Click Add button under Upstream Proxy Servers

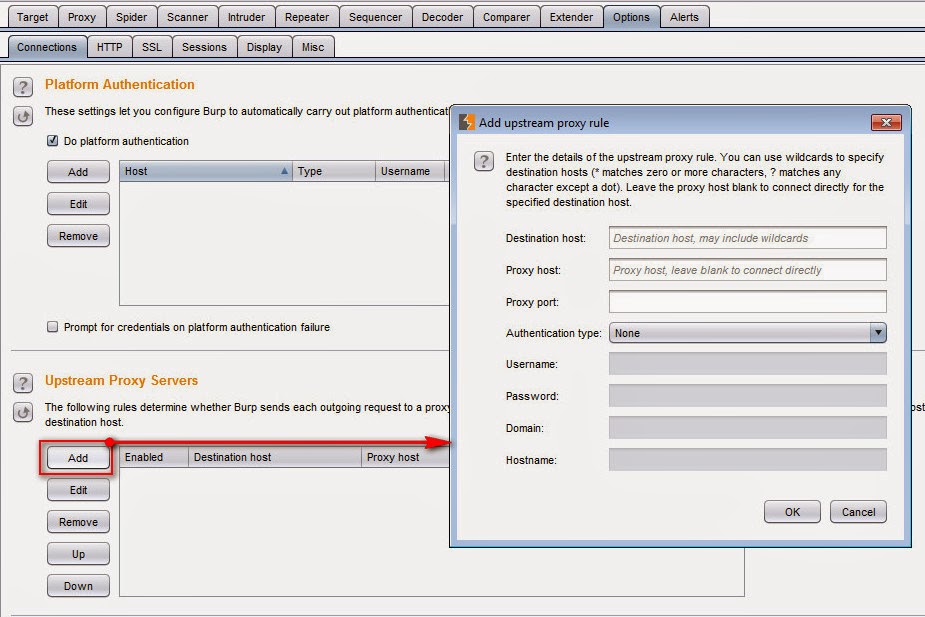(78, 458)
